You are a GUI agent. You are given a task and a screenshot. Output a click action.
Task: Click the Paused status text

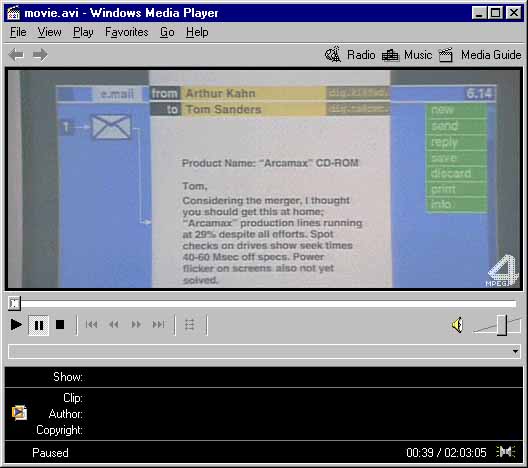pos(50,453)
